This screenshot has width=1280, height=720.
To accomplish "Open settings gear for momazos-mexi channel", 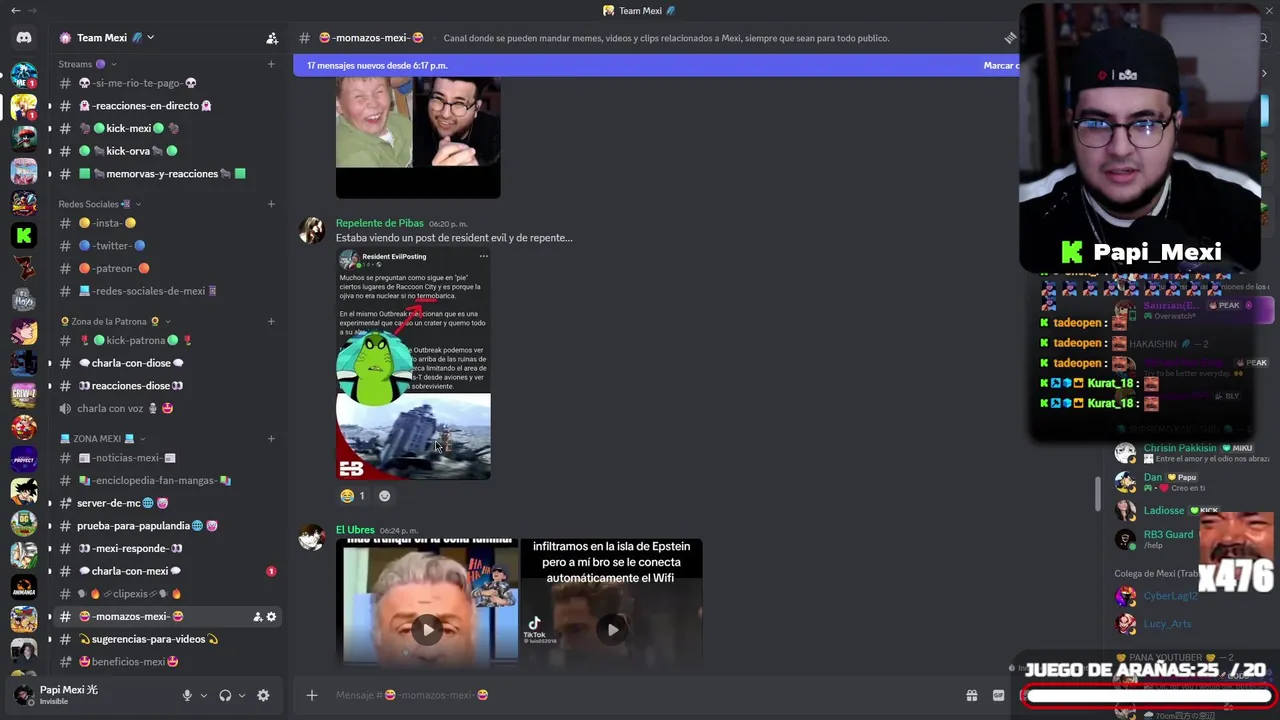I will click(x=271, y=617).
